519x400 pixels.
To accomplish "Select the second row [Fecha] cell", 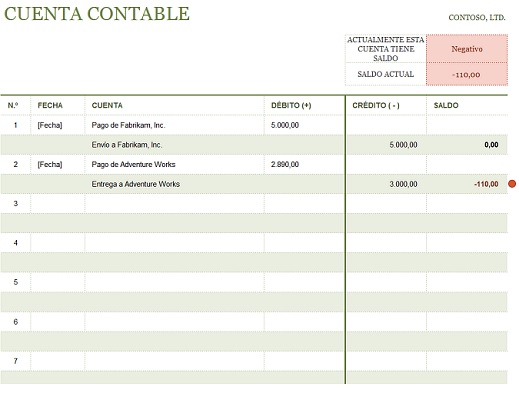I will point(57,164).
